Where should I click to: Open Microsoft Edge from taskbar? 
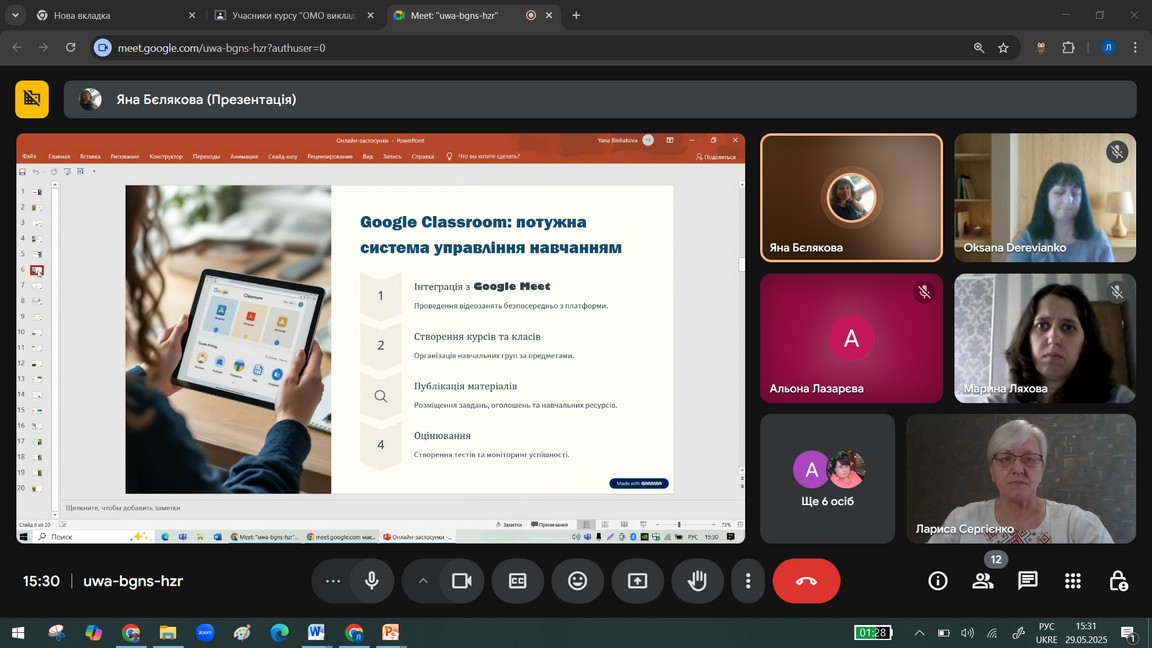(x=279, y=633)
